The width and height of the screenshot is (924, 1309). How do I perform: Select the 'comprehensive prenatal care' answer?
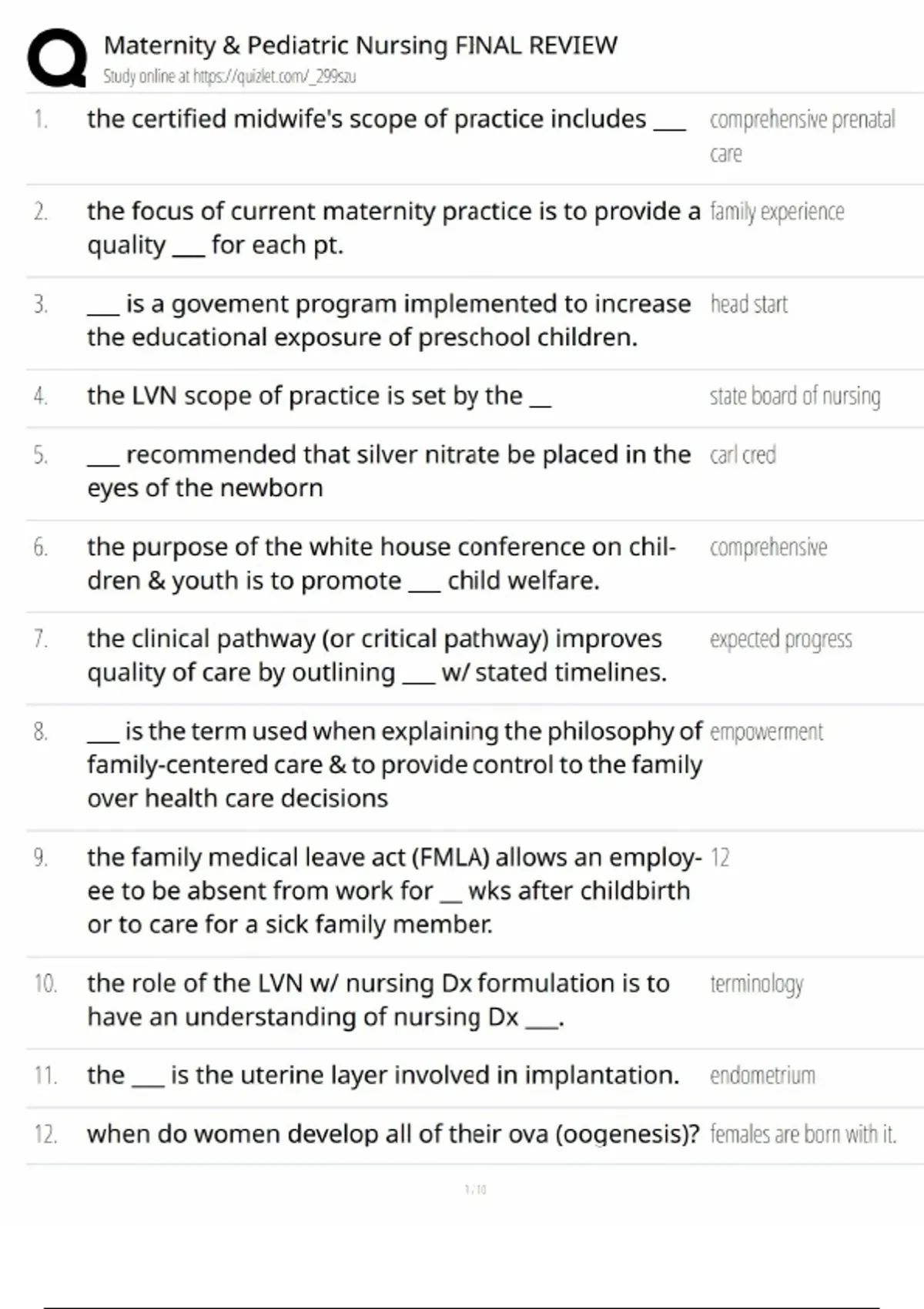tap(802, 136)
